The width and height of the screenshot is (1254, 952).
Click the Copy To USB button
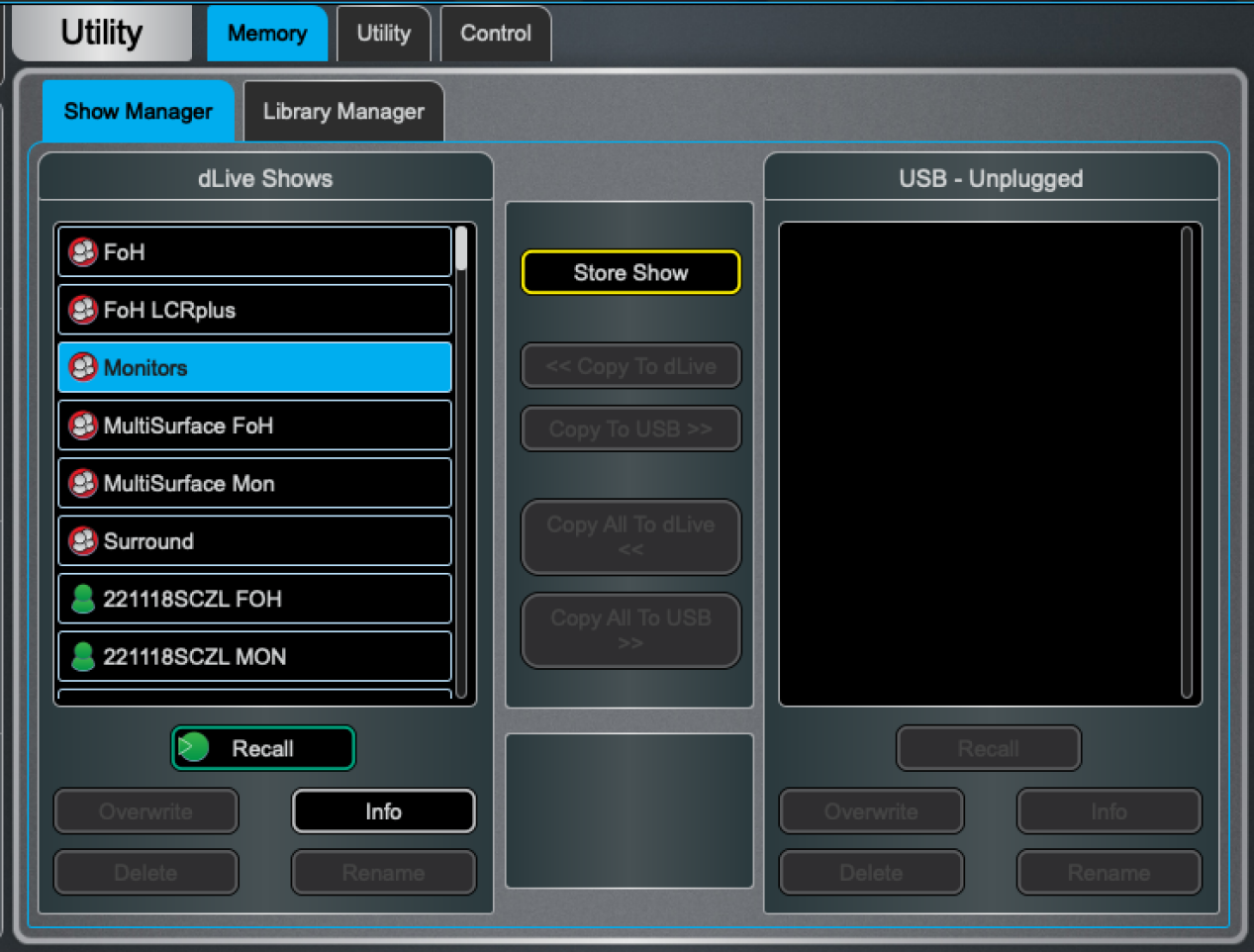[630, 428]
